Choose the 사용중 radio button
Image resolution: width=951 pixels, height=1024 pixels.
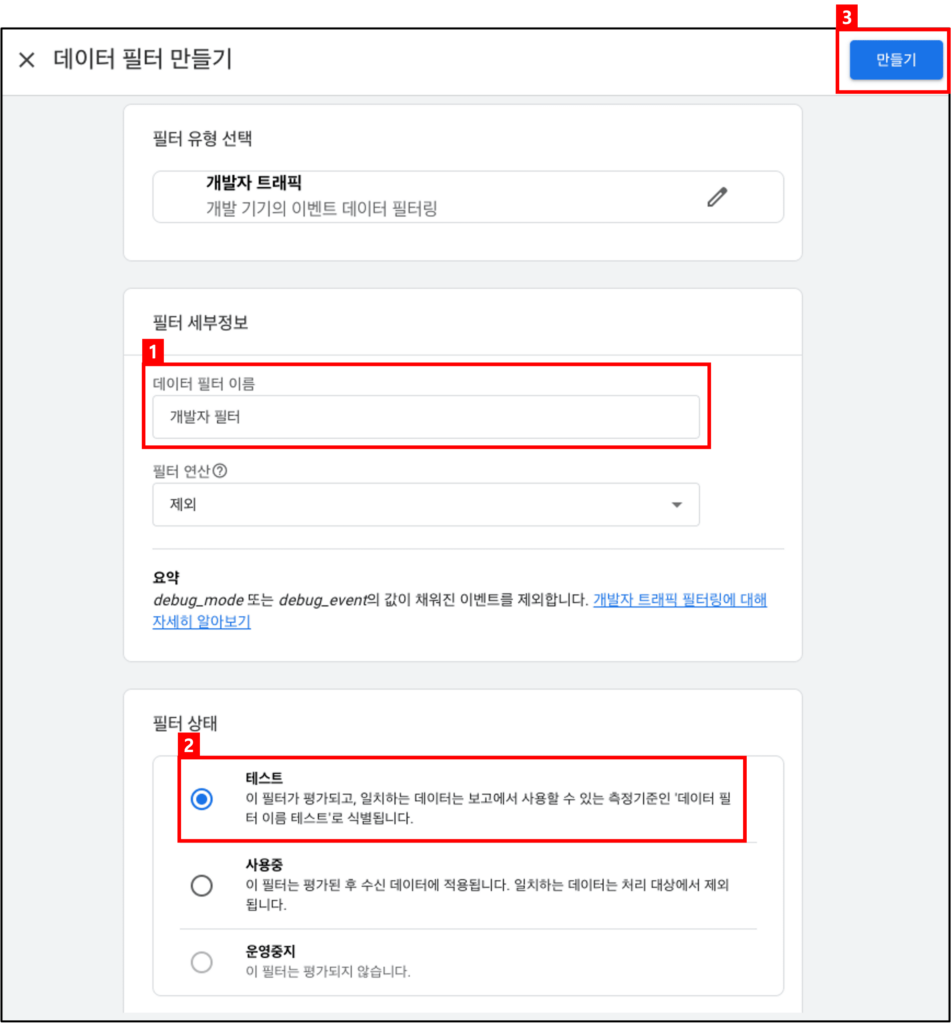[x=202, y=886]
